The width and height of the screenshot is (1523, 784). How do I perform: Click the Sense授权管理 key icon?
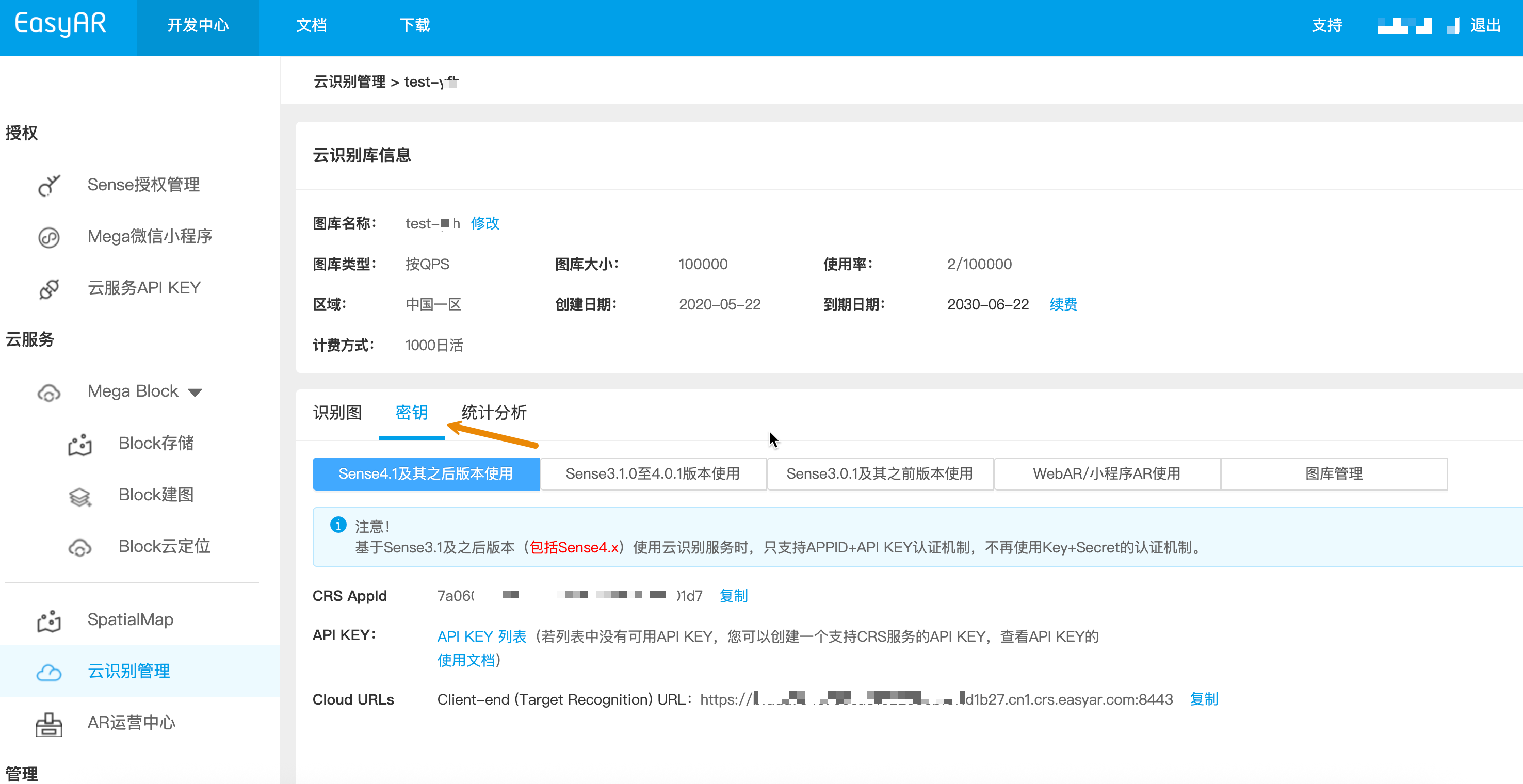pos(49,185)
